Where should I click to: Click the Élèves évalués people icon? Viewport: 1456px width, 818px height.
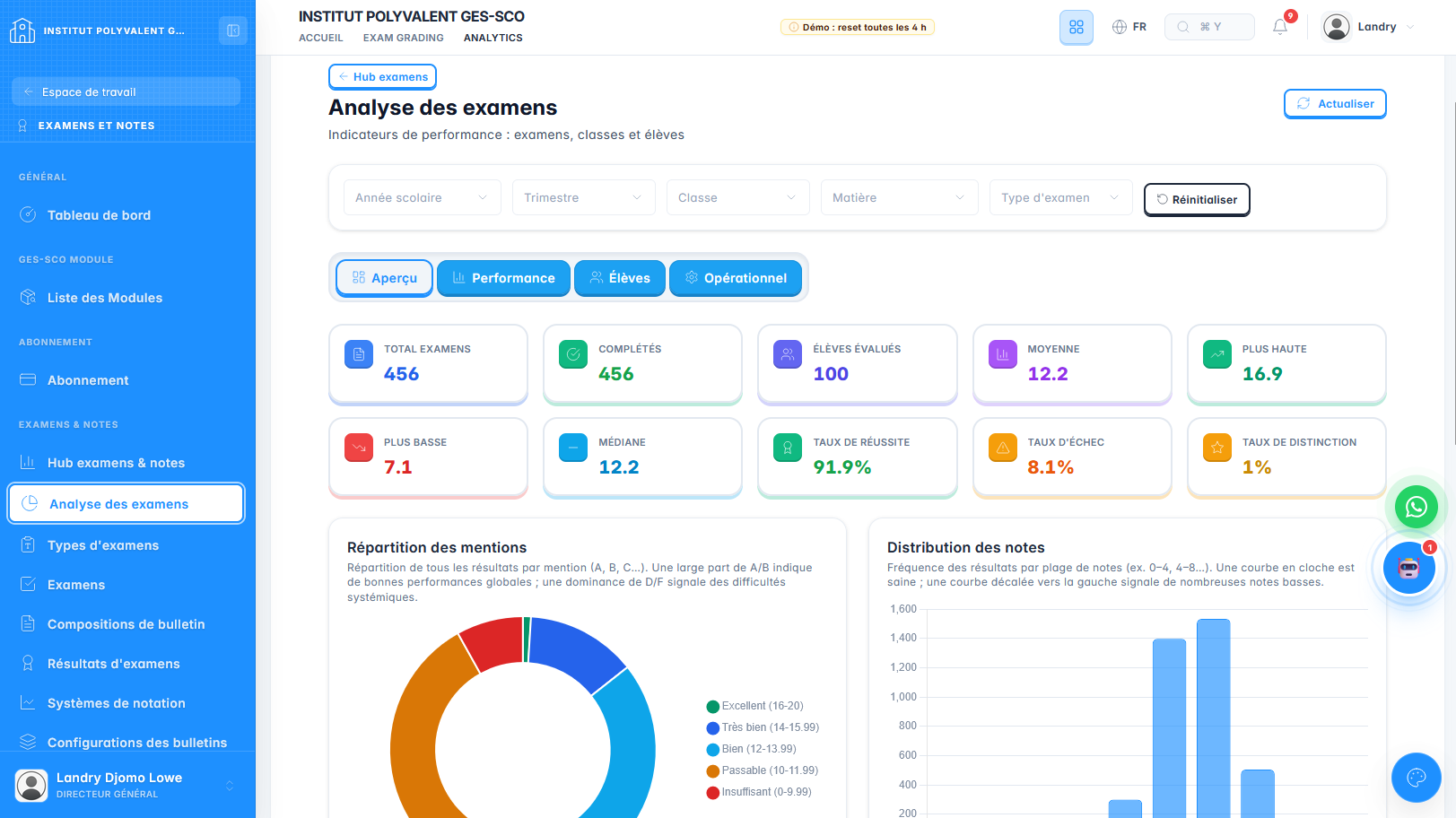(788, 354)
